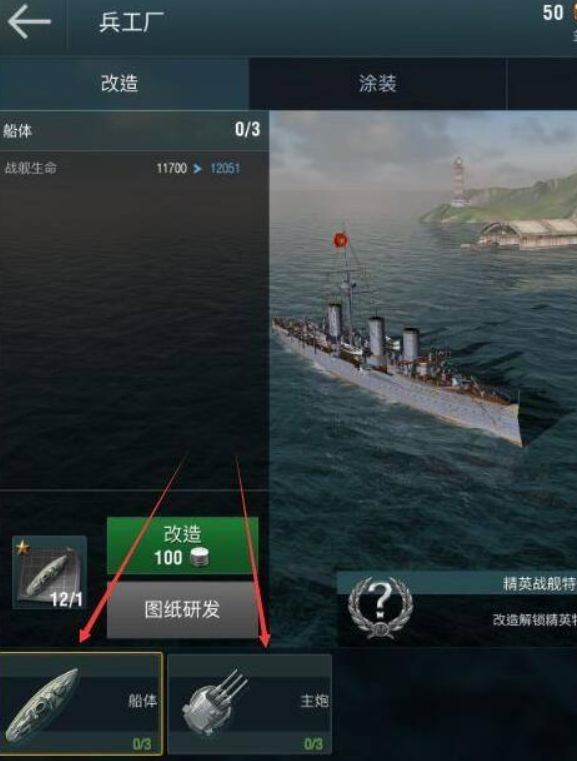Tap the back arrow icon

pyautogui.click(x=30, y=22)
